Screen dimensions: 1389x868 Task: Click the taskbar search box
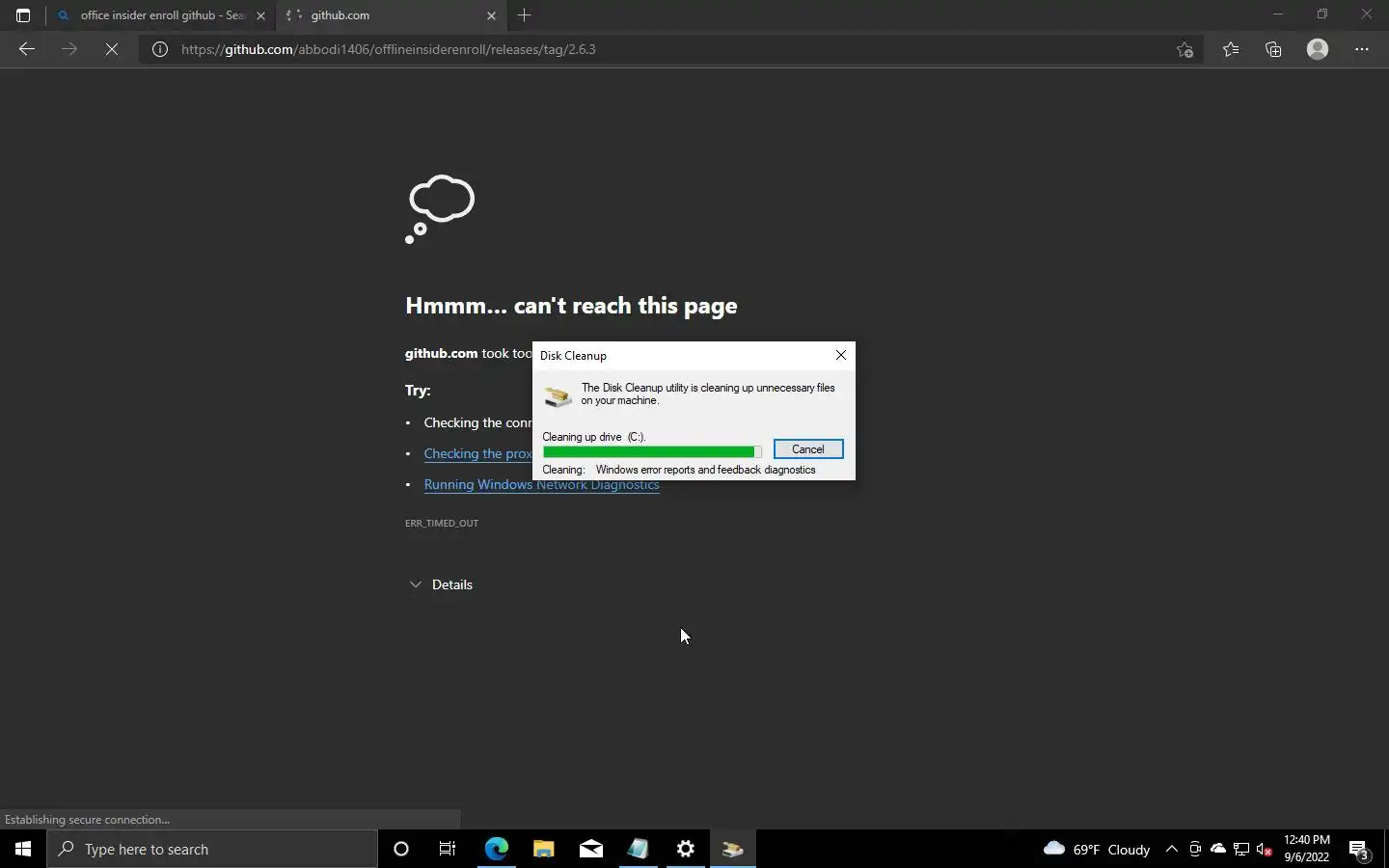tap(212, 849)
